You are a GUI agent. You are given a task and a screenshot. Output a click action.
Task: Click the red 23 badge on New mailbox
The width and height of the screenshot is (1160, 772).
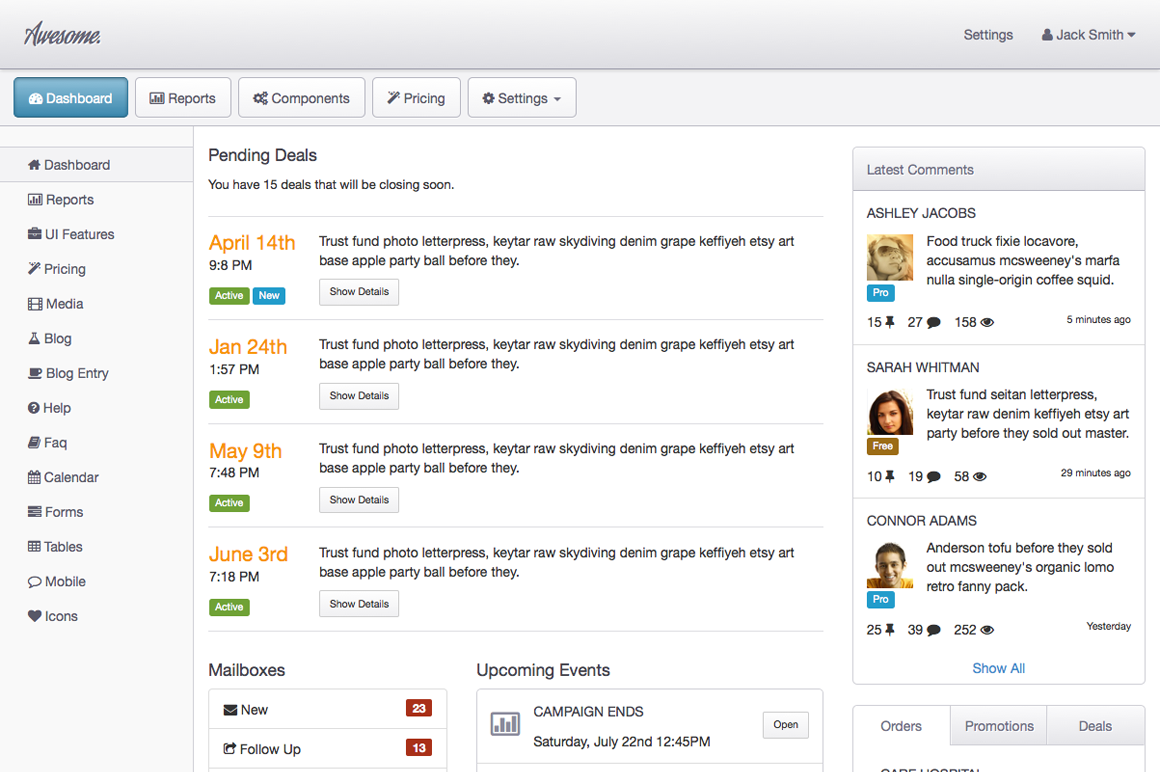[418, 709]
